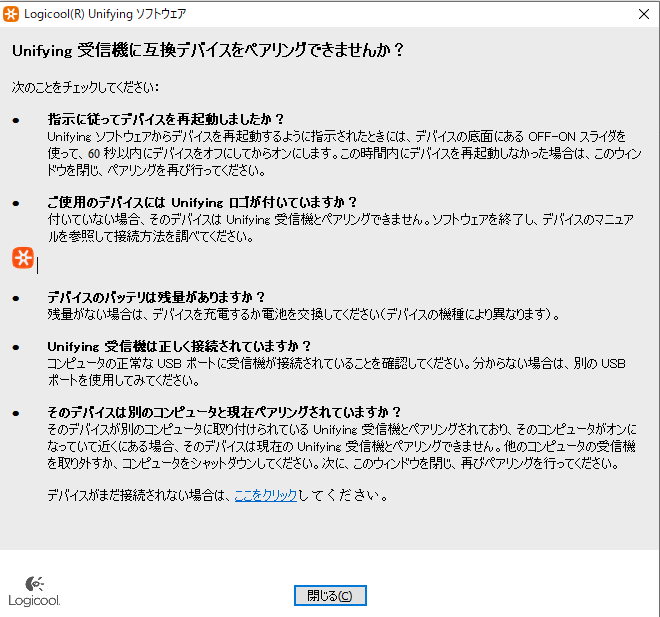Click the orange Unifying logo under the second bullet
The image size is (660, 617).
(23, 258)
